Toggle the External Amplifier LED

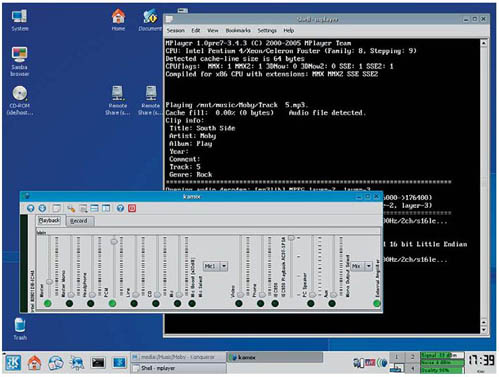pyautogui.click(x=377, y=303)
